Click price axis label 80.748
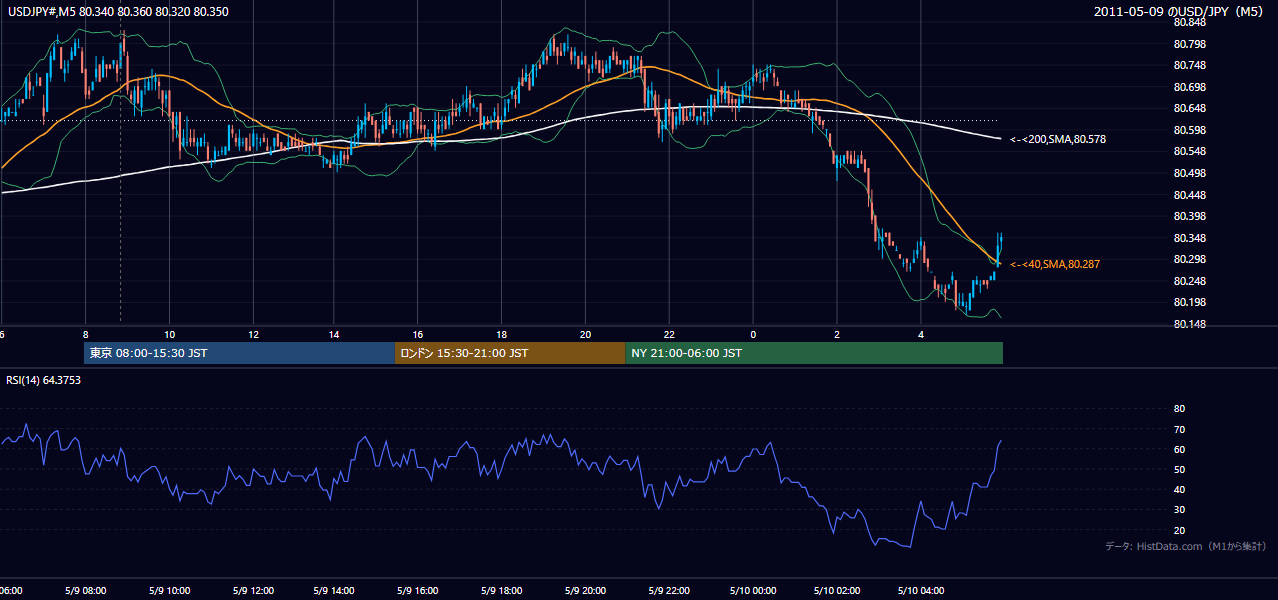This screenshot has width=1278, height=600. [1189, 65]
